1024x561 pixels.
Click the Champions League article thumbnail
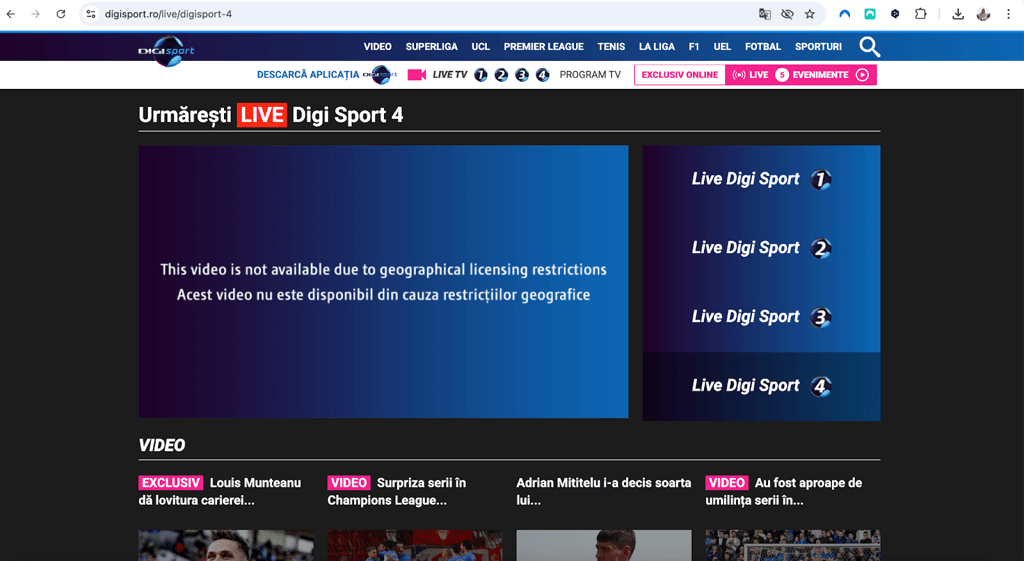coord(415,545)
